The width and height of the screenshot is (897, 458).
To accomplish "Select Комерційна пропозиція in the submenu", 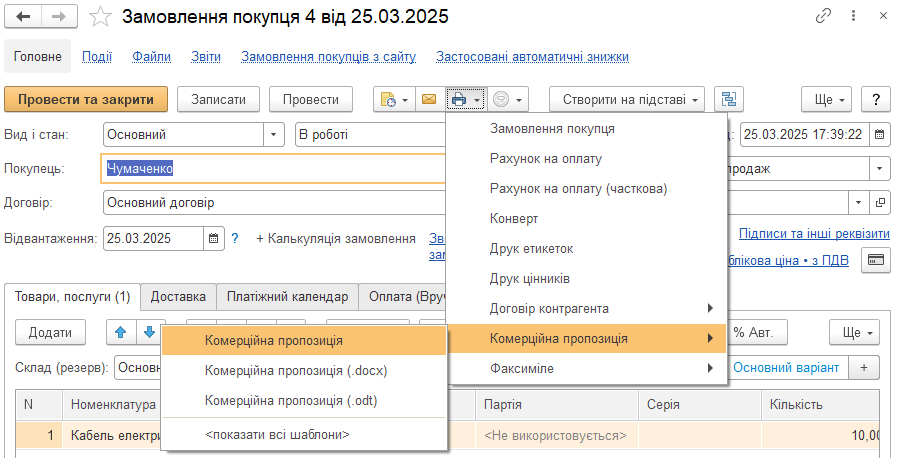I will [304, 341].
